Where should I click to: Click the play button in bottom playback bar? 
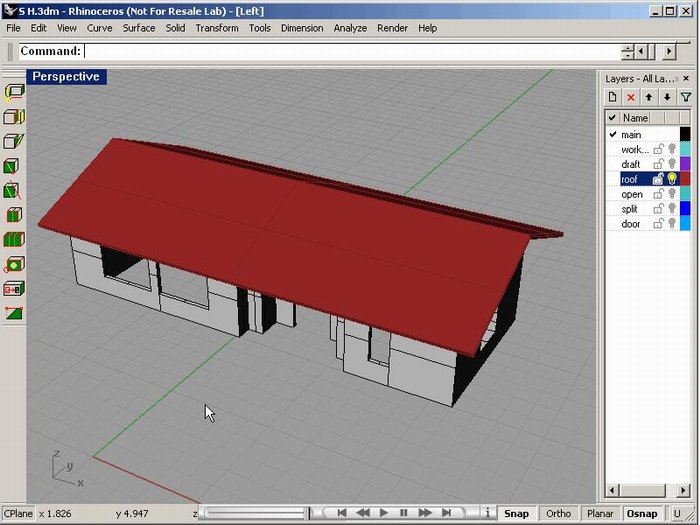click(x=384, y=513)
